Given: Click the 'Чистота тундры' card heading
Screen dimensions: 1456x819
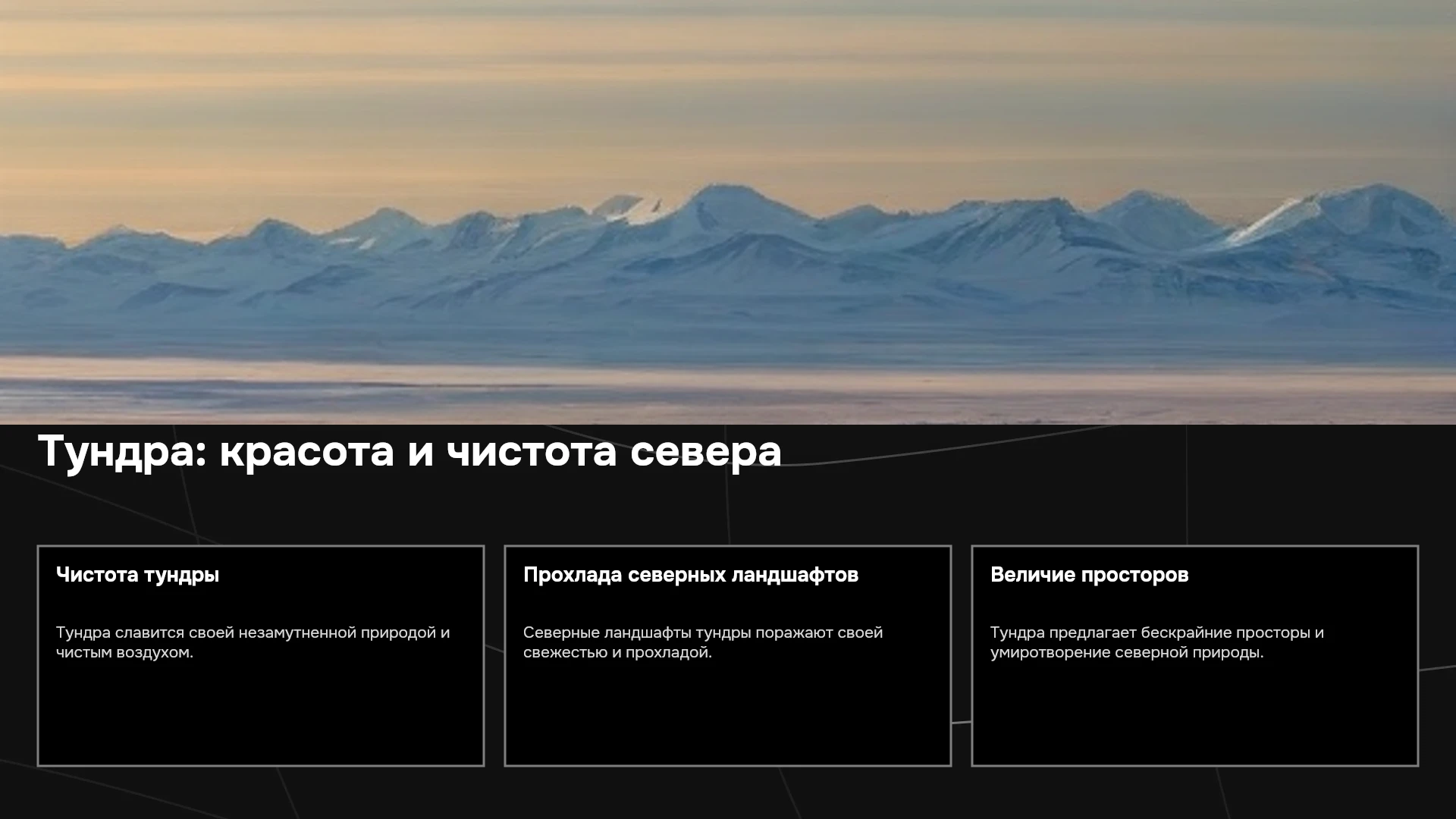Looking at the screenshot, I should 137,575.
